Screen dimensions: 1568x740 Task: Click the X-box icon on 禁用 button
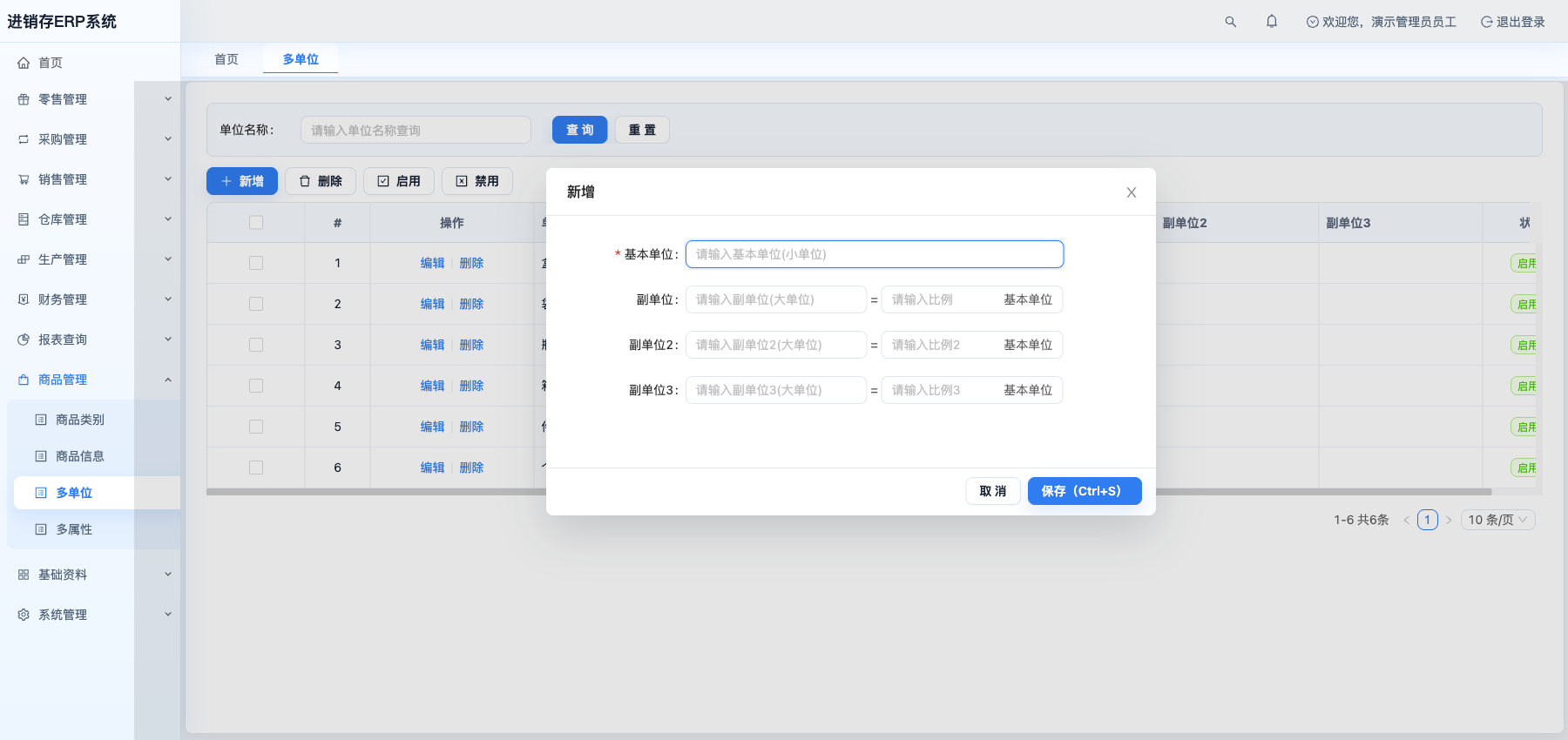462,181
